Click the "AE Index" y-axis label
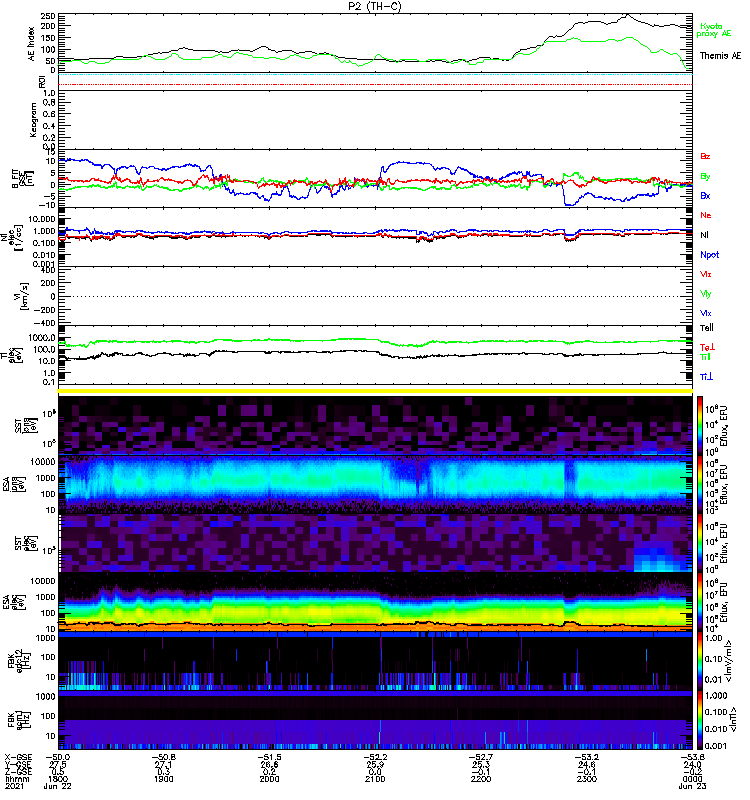750x800 pixels. coord(32,44)
